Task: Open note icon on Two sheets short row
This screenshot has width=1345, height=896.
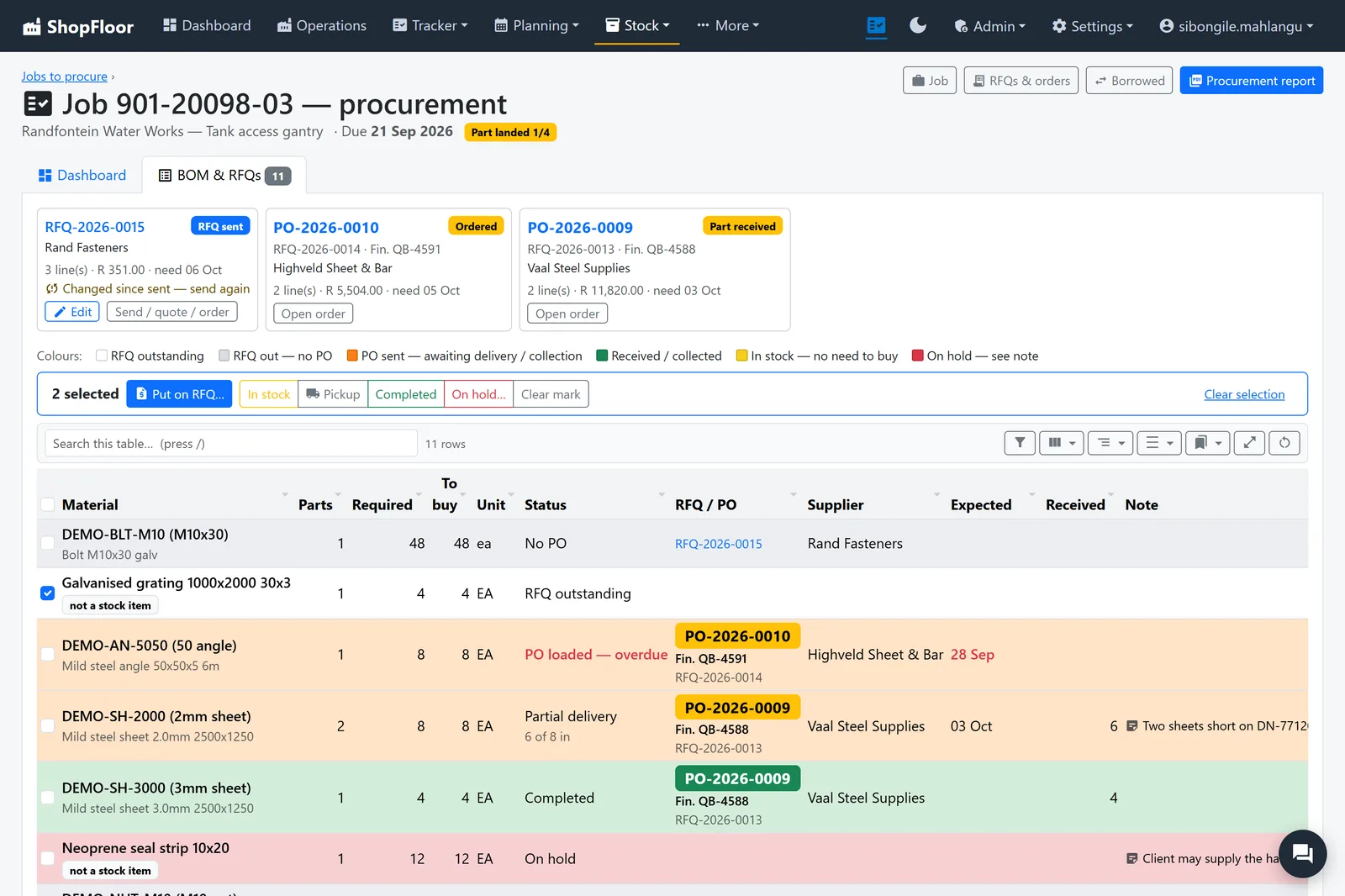Action: (1131, 726)
